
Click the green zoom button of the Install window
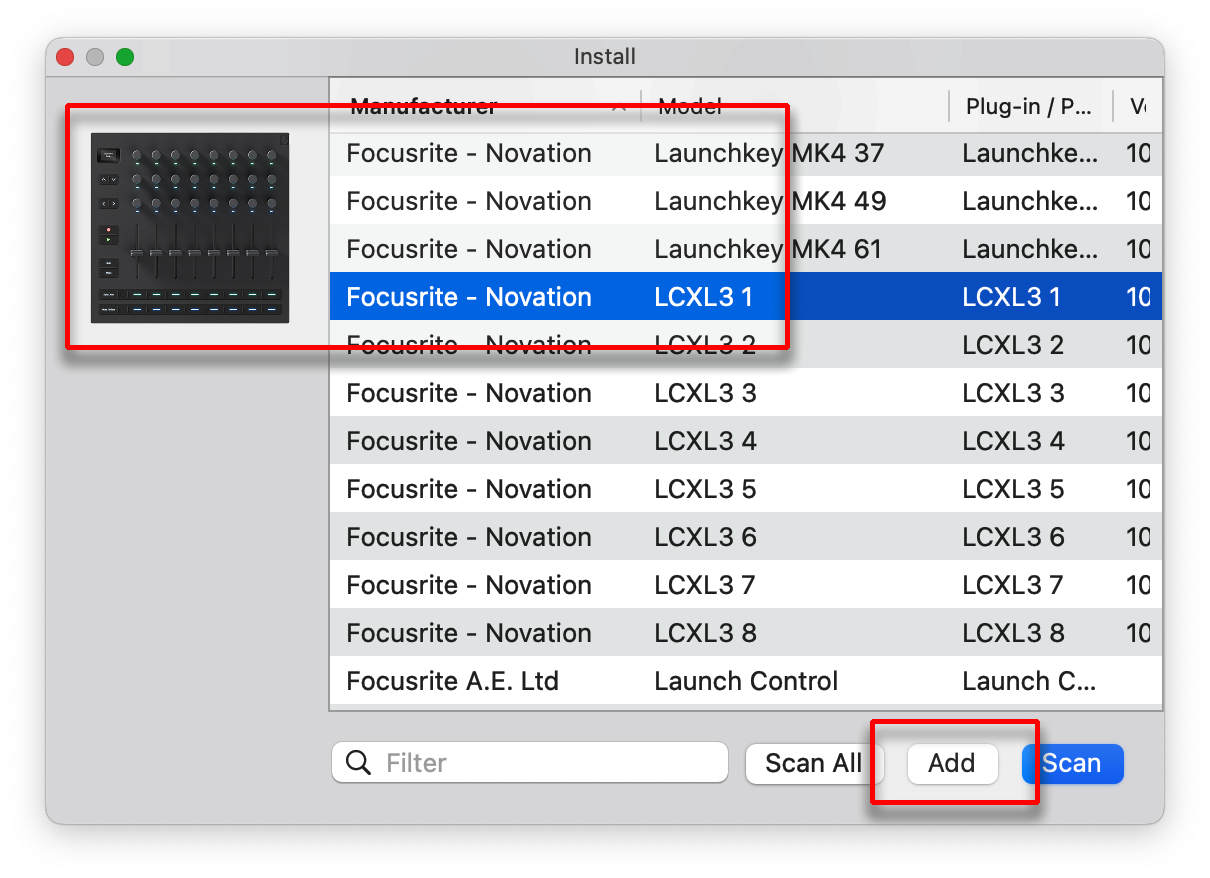coord(125,57)
